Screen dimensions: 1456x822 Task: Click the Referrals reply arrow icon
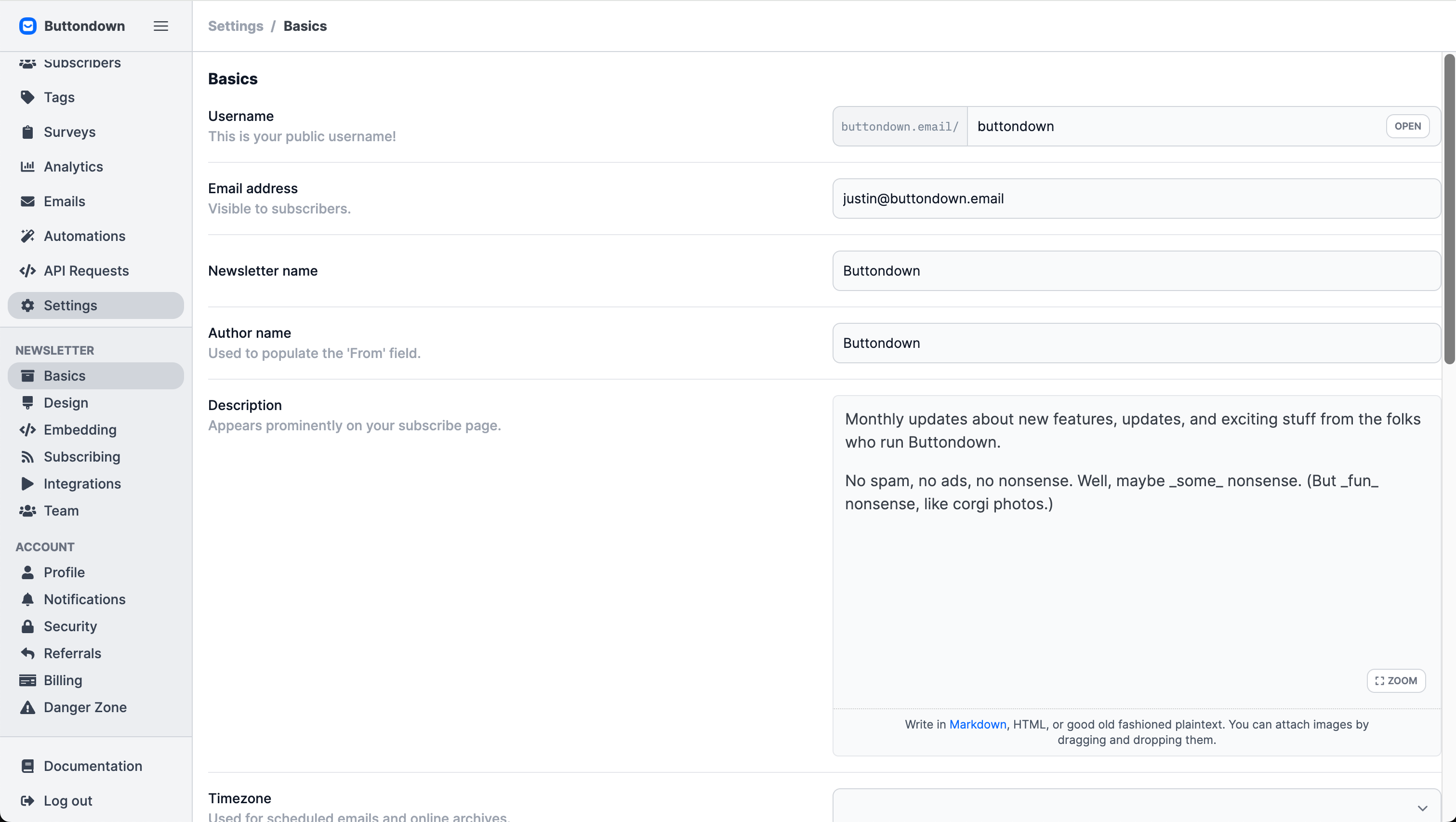[27, 653]
